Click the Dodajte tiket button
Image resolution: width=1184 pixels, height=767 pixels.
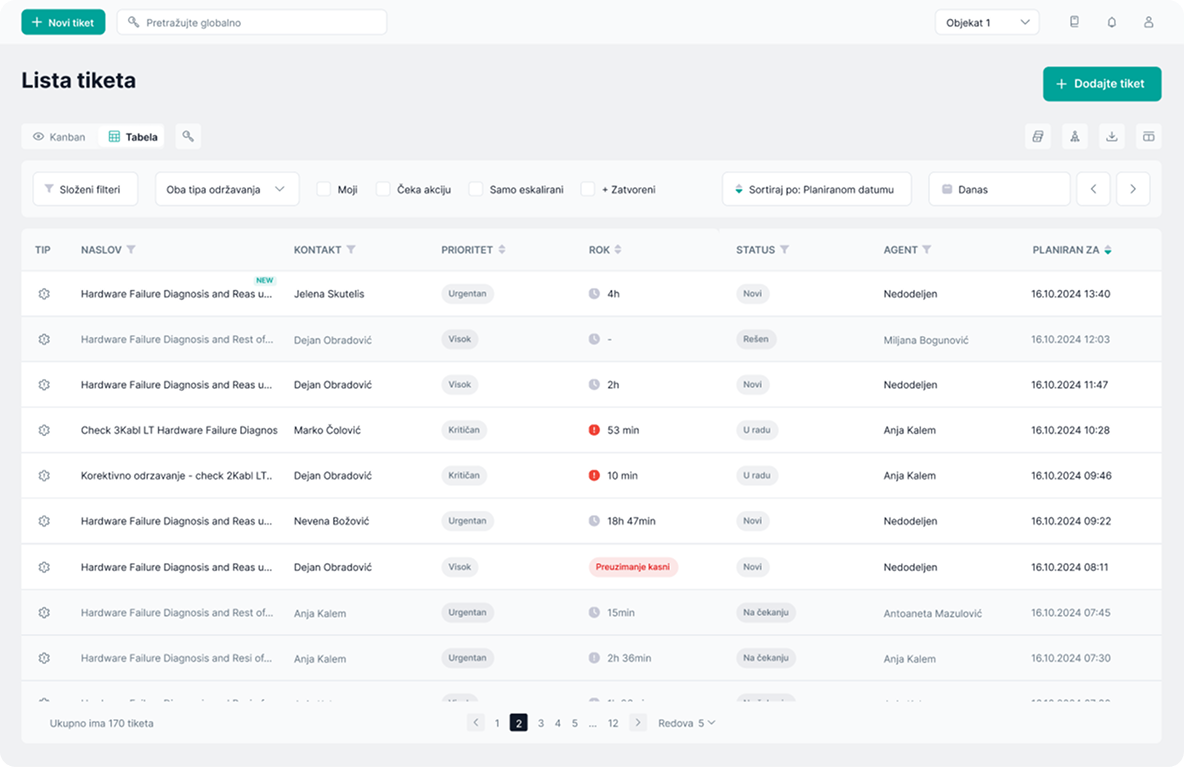pos(1102,84)
